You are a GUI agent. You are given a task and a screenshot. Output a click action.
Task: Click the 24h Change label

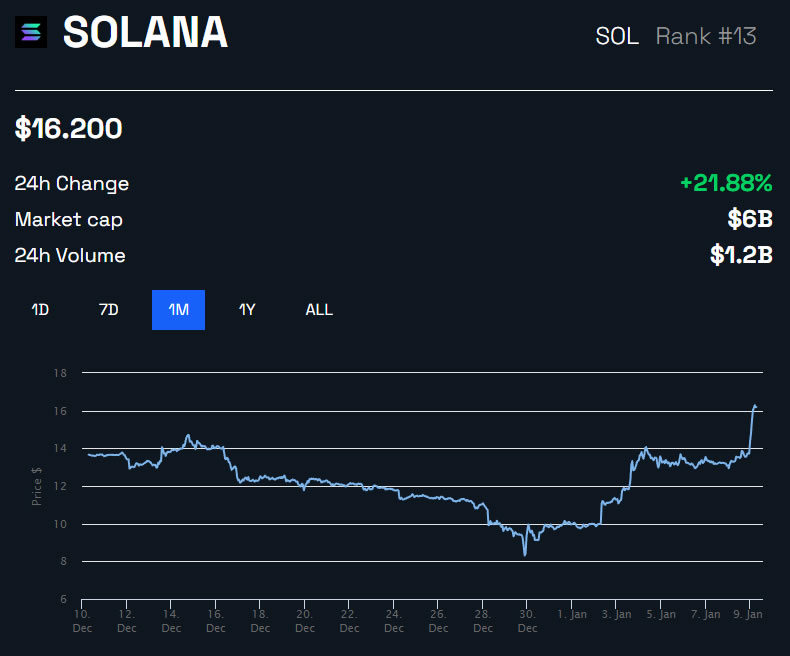(72, 183)
